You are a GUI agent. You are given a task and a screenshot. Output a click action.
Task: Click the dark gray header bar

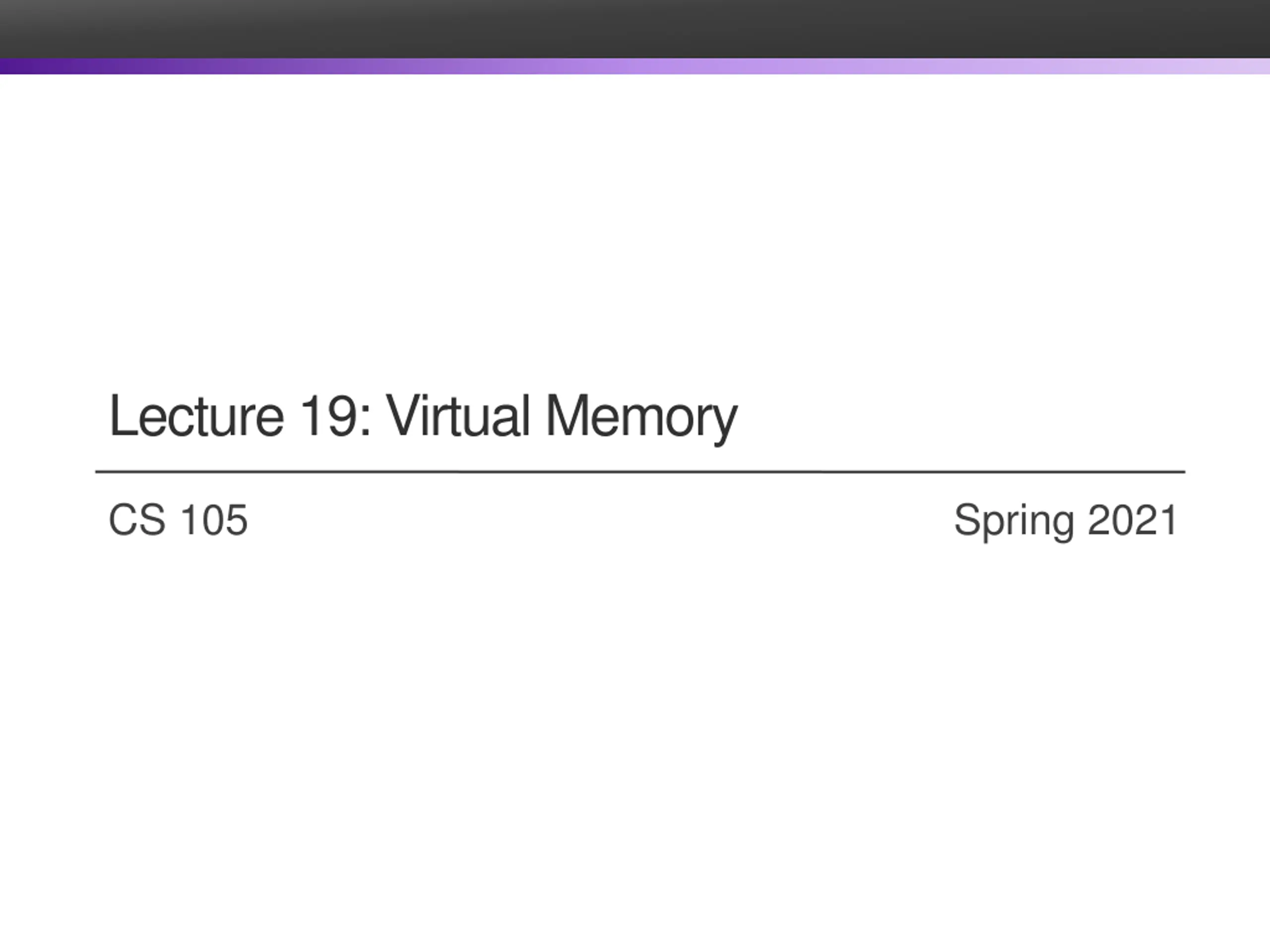pos(635,29)
